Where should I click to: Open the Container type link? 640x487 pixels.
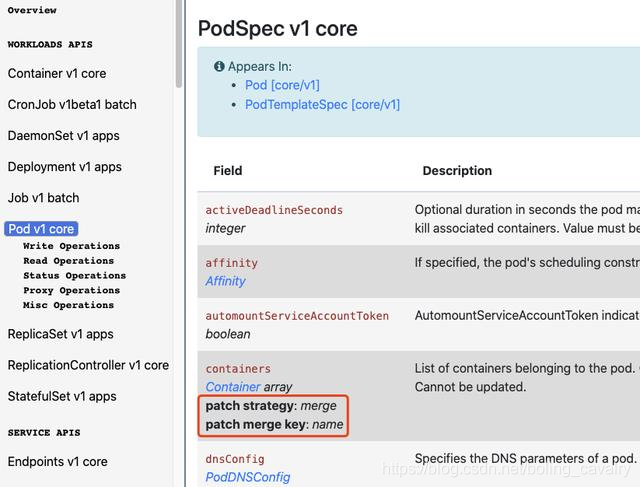coord(233,387)
